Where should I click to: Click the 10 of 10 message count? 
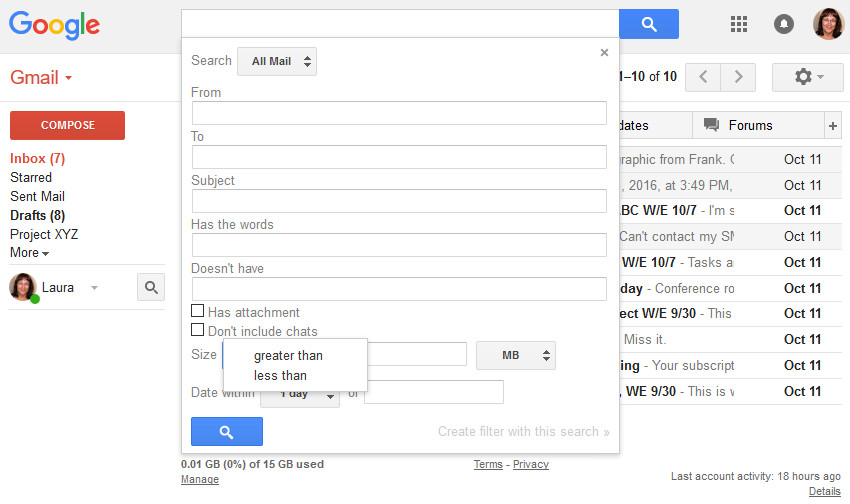tap(648, 76)
